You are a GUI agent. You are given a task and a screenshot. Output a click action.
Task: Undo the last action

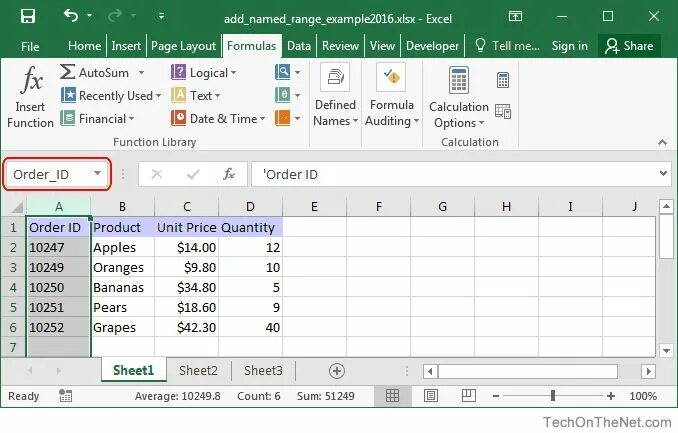(x=71, y=16)
